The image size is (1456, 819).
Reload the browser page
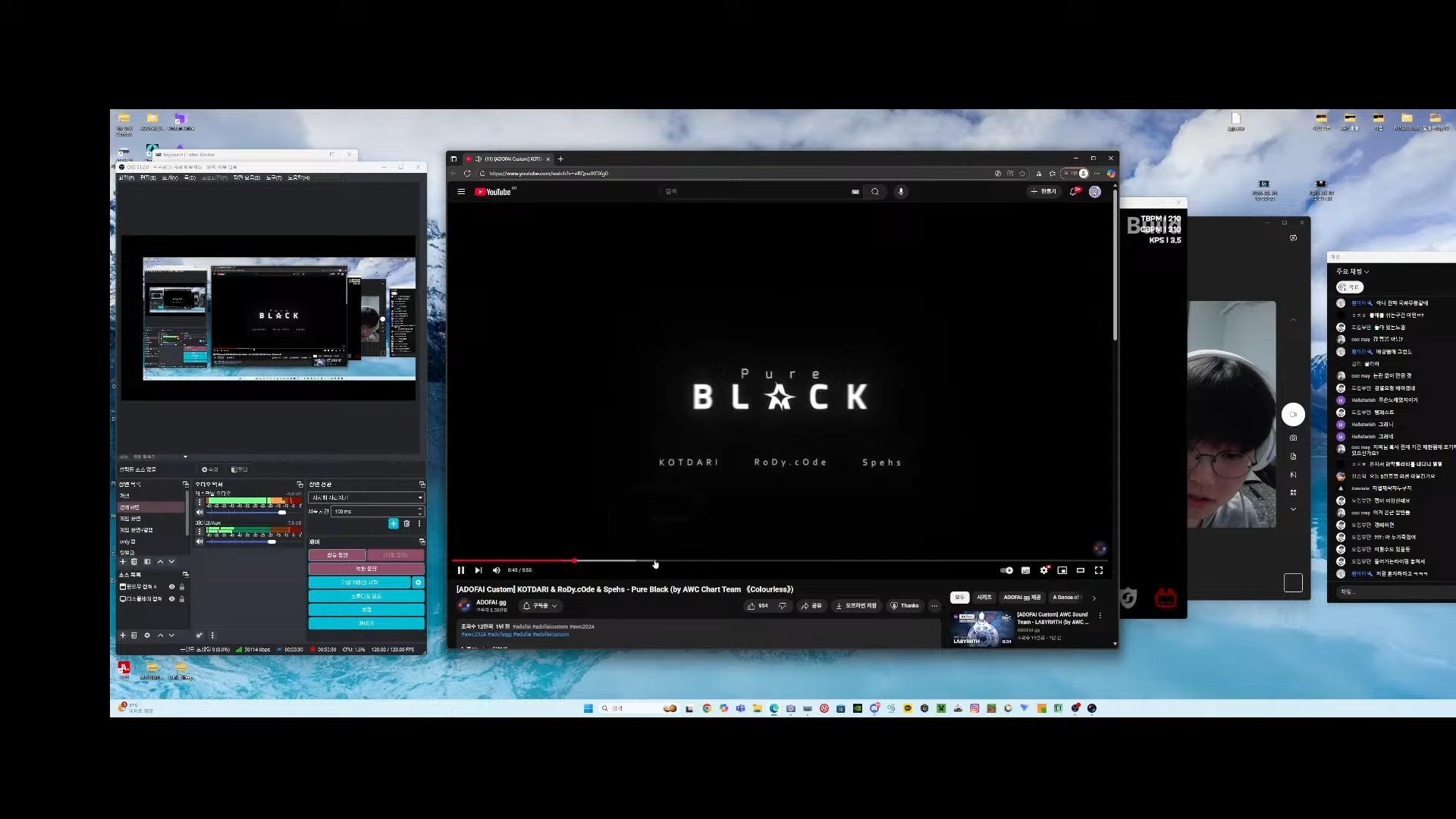click(x=467, y=174)
